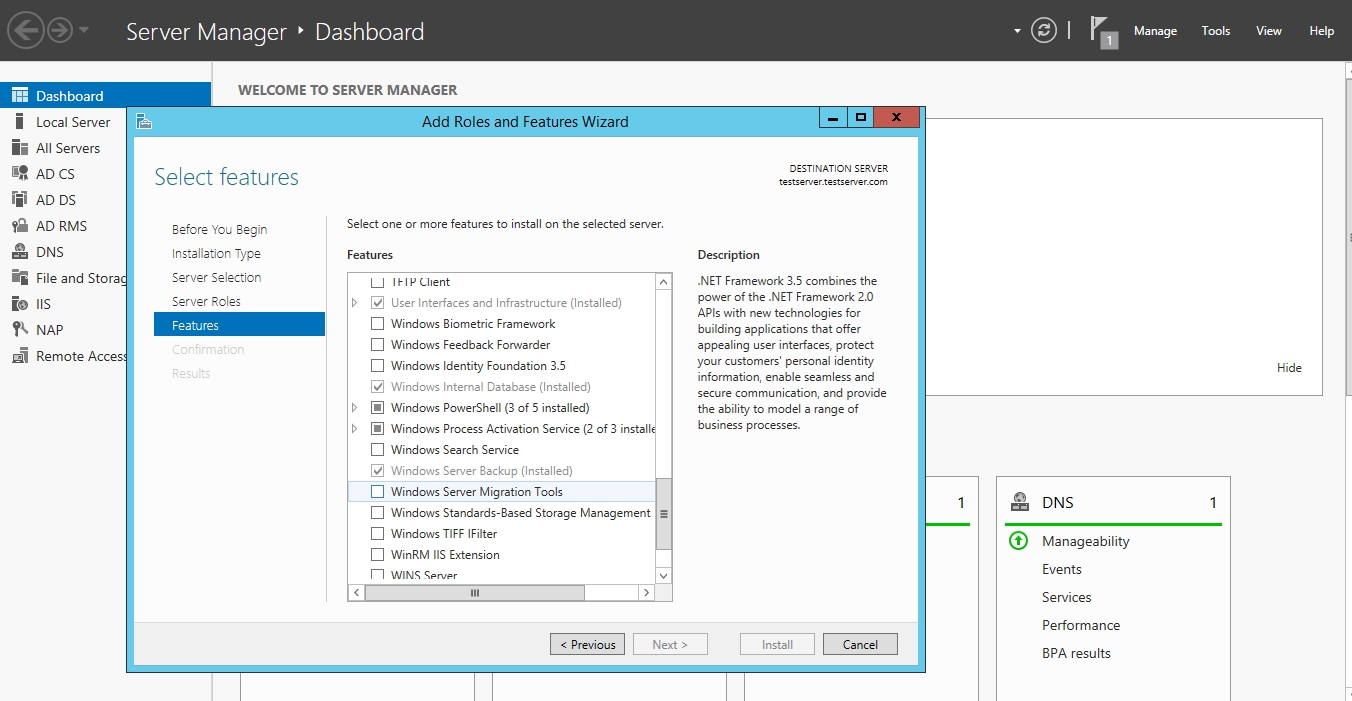
Task: Open the NAP sidebar icon
Action: point(19,330)
